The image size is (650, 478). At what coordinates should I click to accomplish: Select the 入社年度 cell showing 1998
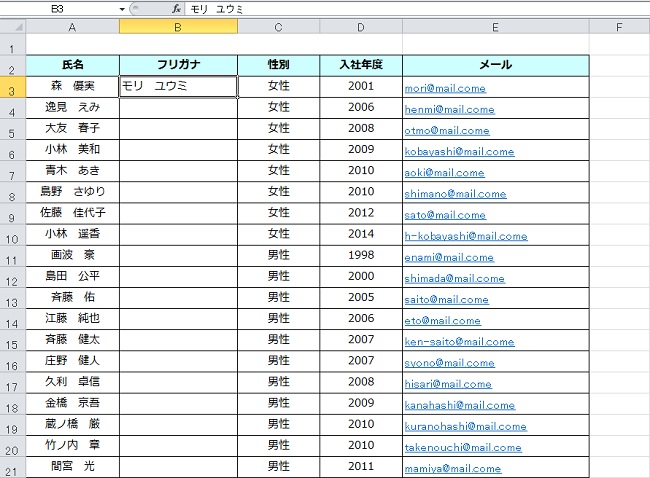point(361,255)
